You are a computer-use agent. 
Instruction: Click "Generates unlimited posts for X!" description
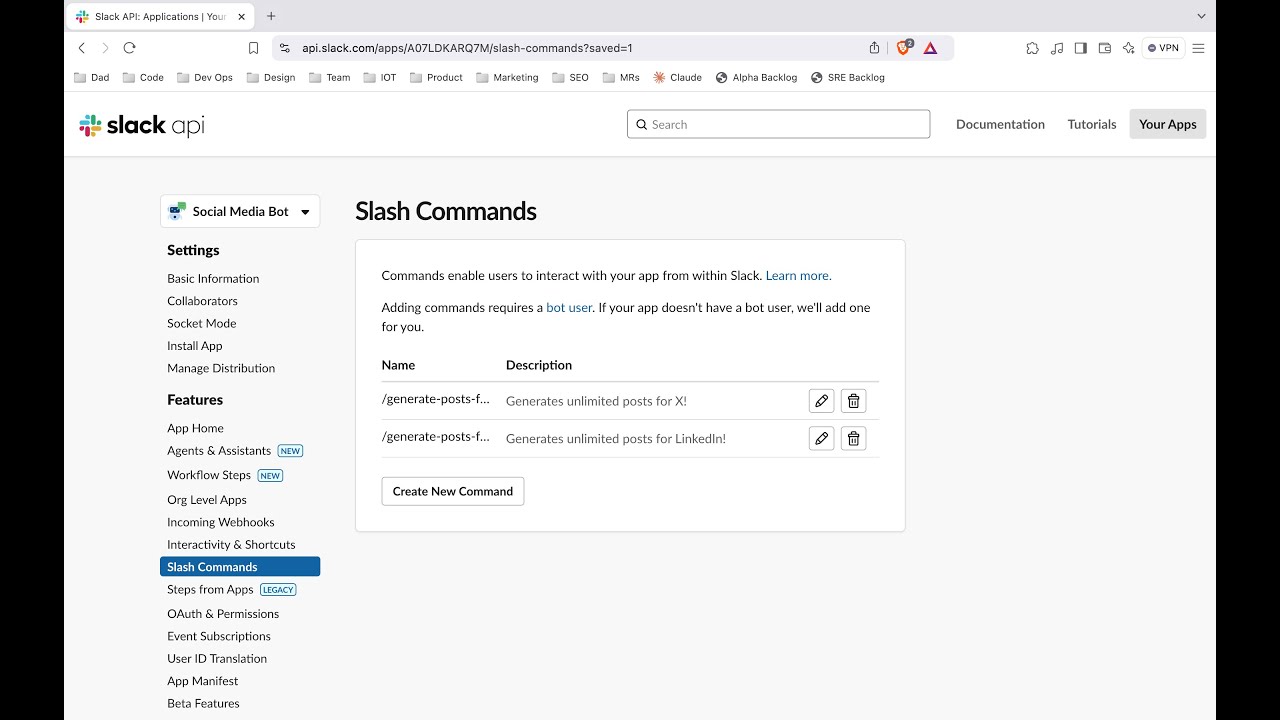pos(596,401)
